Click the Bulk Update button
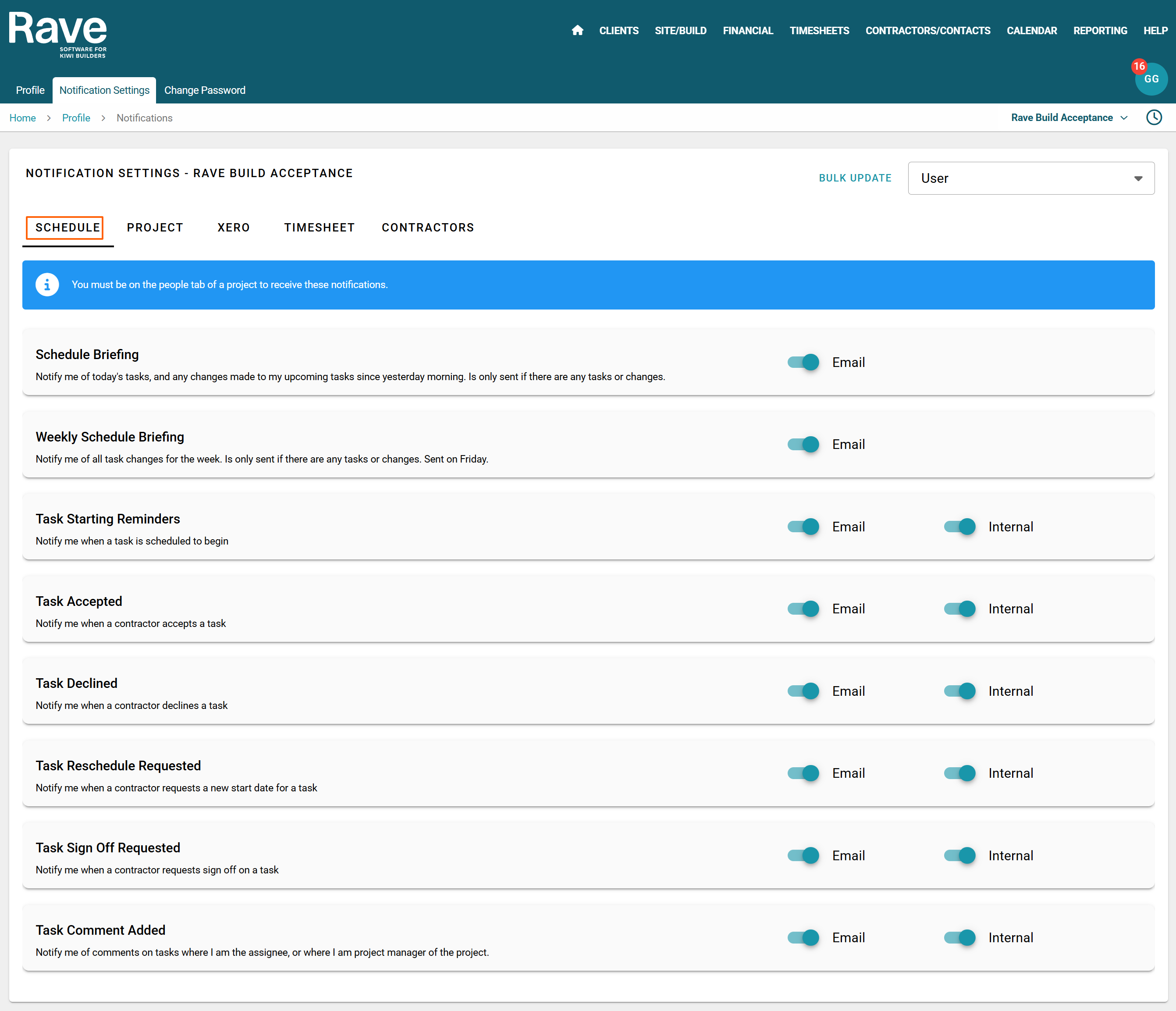This screenshot has height=1011, width=1176. [x=855, y=178]
